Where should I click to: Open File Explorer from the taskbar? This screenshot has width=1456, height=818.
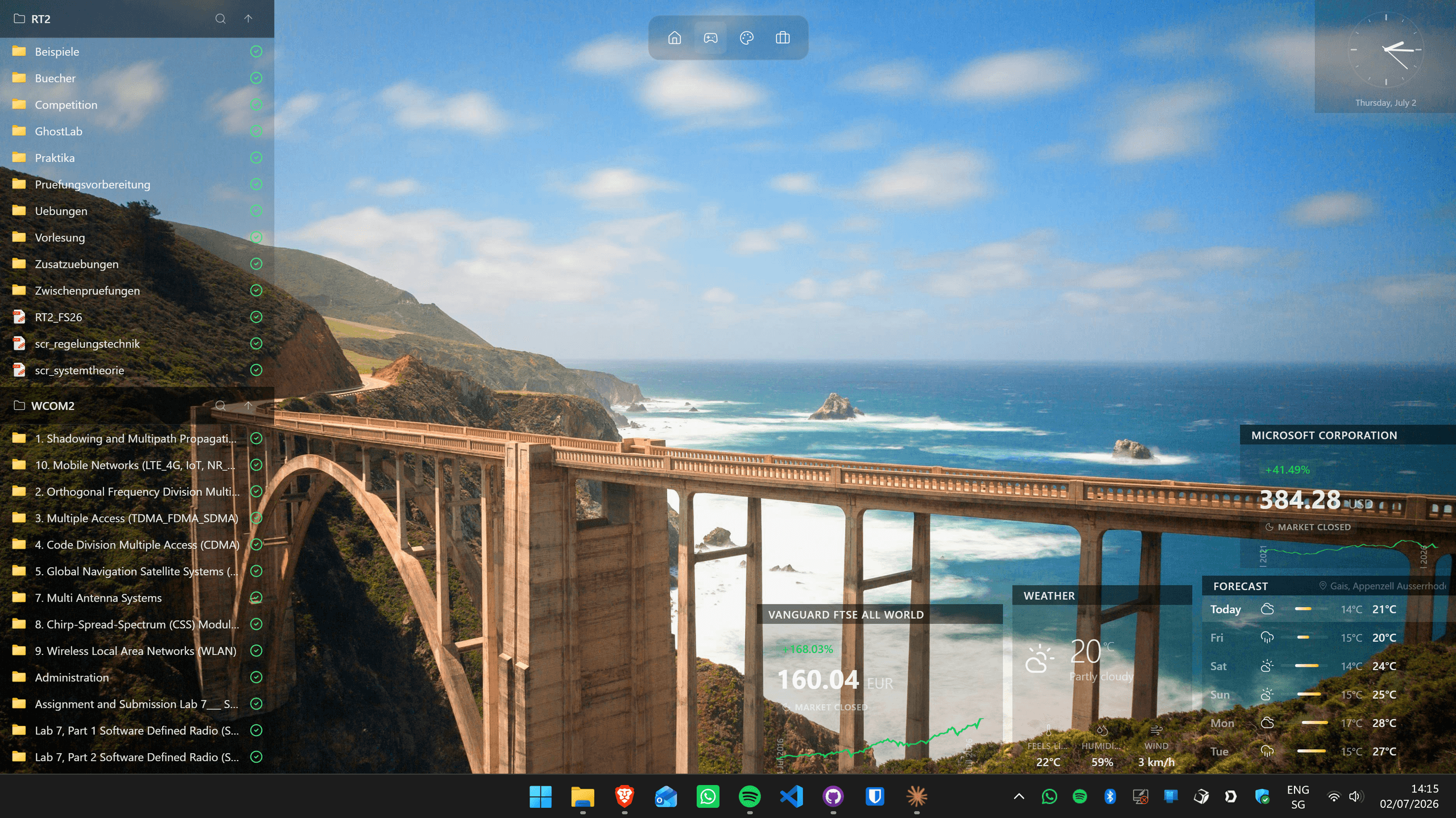582,796
